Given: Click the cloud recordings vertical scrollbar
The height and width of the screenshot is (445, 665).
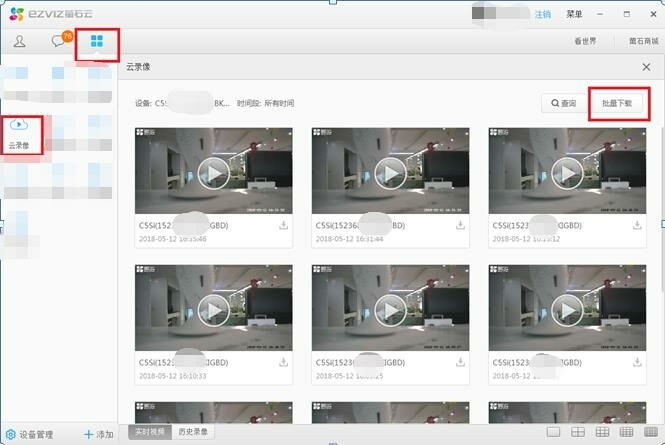Looking at the screenshot, I should click(x=662, y=208).
